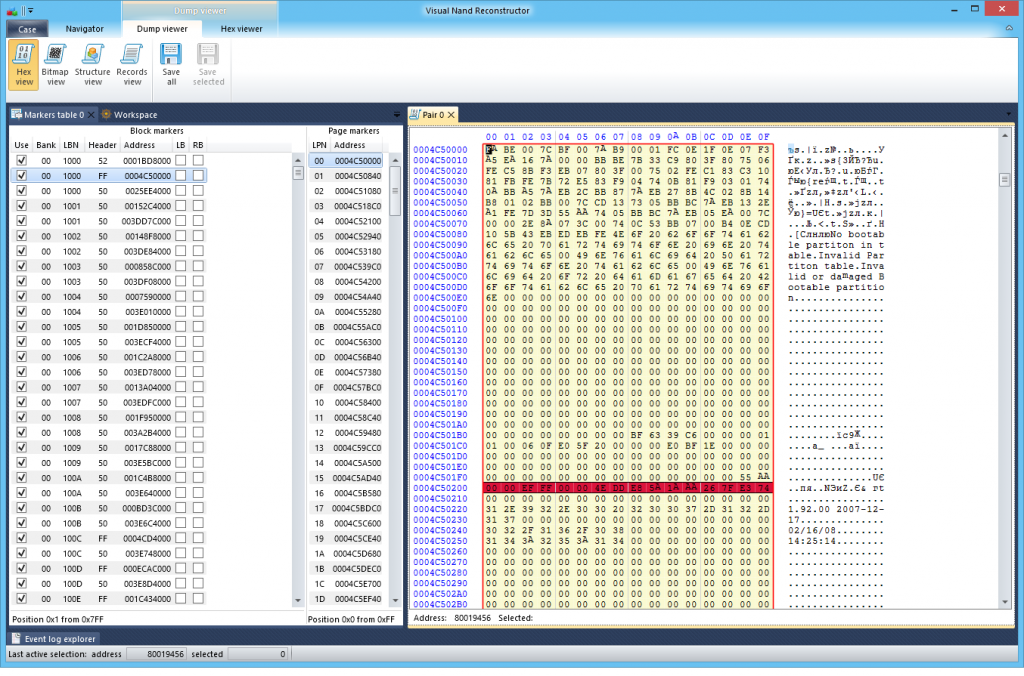1024x676 pixels.
Task: Open the Workspace tab
Action: tap(129, 115)
